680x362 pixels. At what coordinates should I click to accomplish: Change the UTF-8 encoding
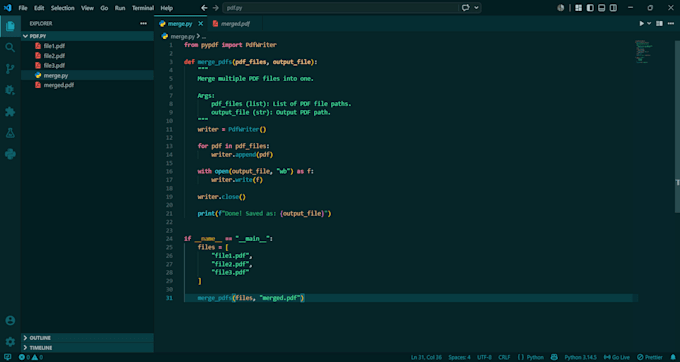(x=484, y=357)
